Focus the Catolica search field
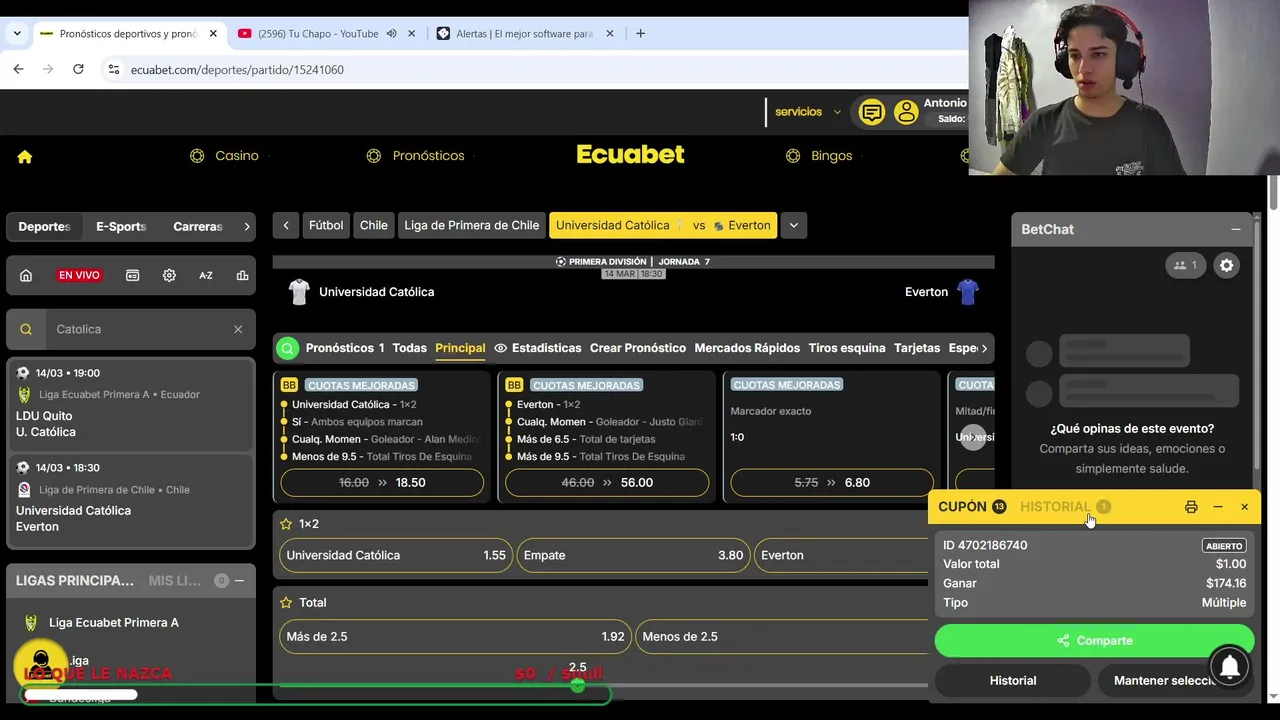This screenshot has height=720, width=1280. (x=140, y=329)
